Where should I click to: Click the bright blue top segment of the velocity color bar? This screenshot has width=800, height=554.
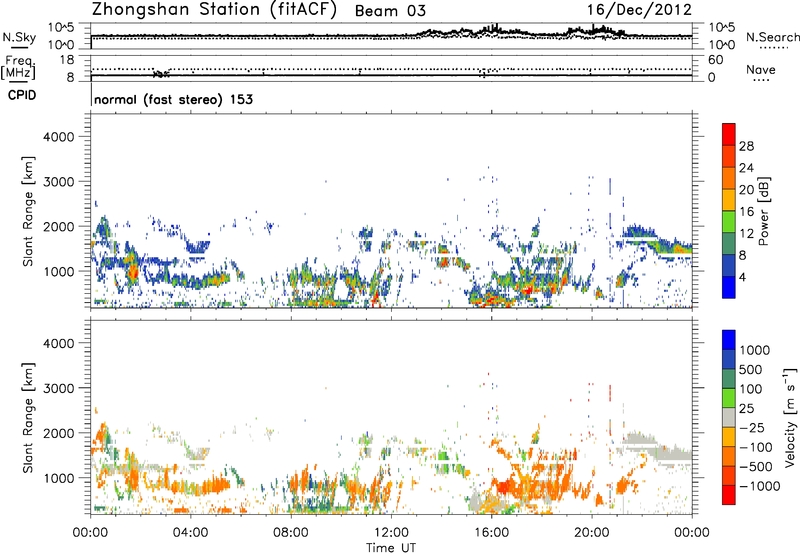729,340
